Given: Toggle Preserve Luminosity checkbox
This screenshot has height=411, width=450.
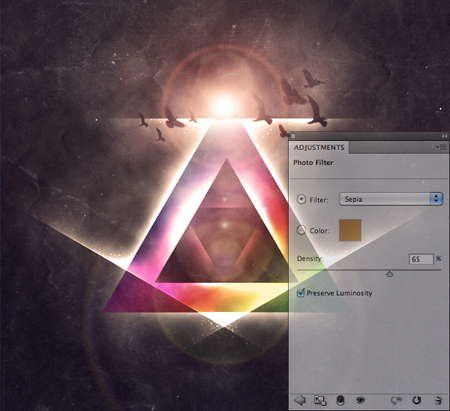Looking at the screenshot, I should [301, 293].
